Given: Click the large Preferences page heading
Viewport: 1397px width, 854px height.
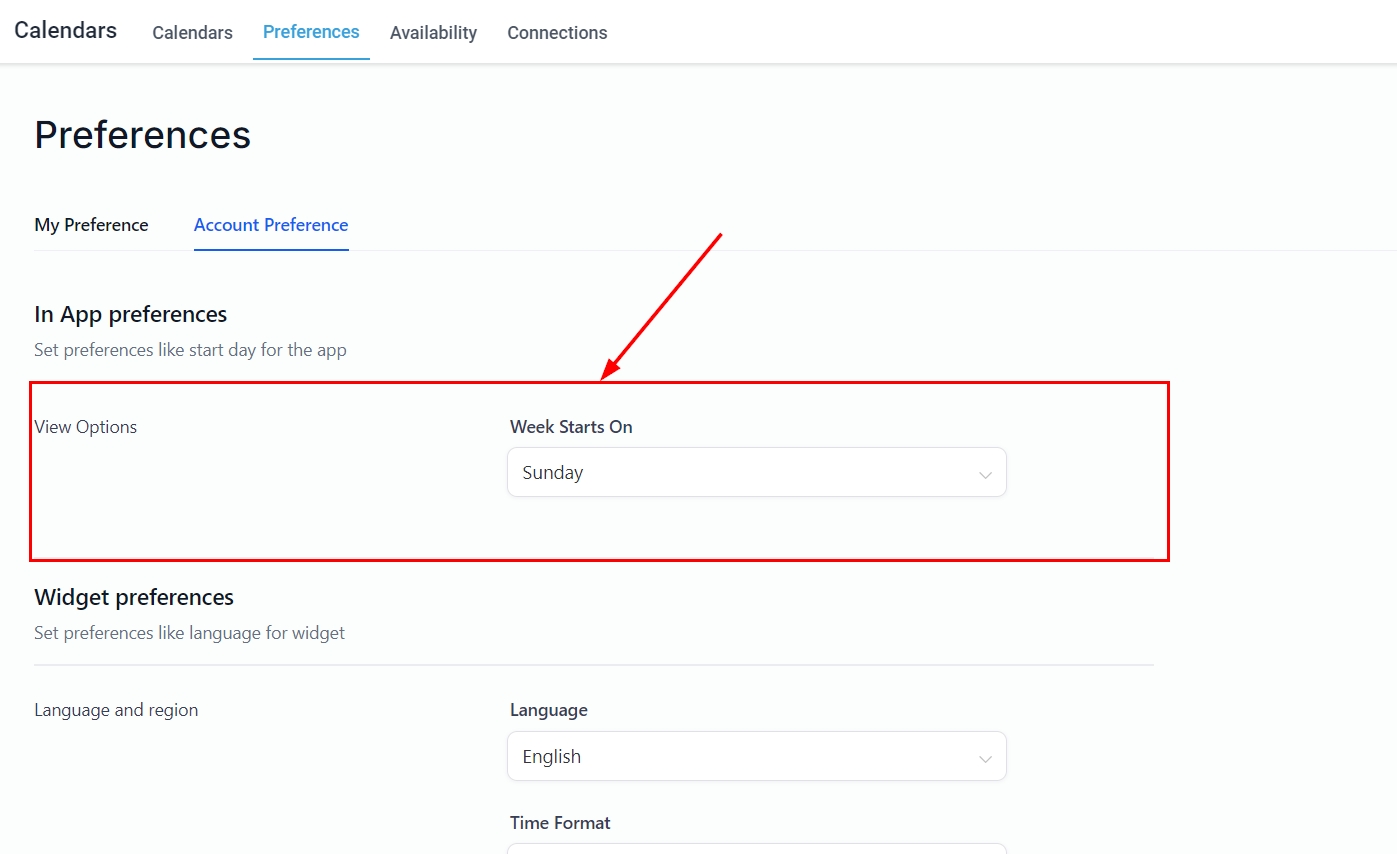Looking at the screenshot, I should click(142, 134).
